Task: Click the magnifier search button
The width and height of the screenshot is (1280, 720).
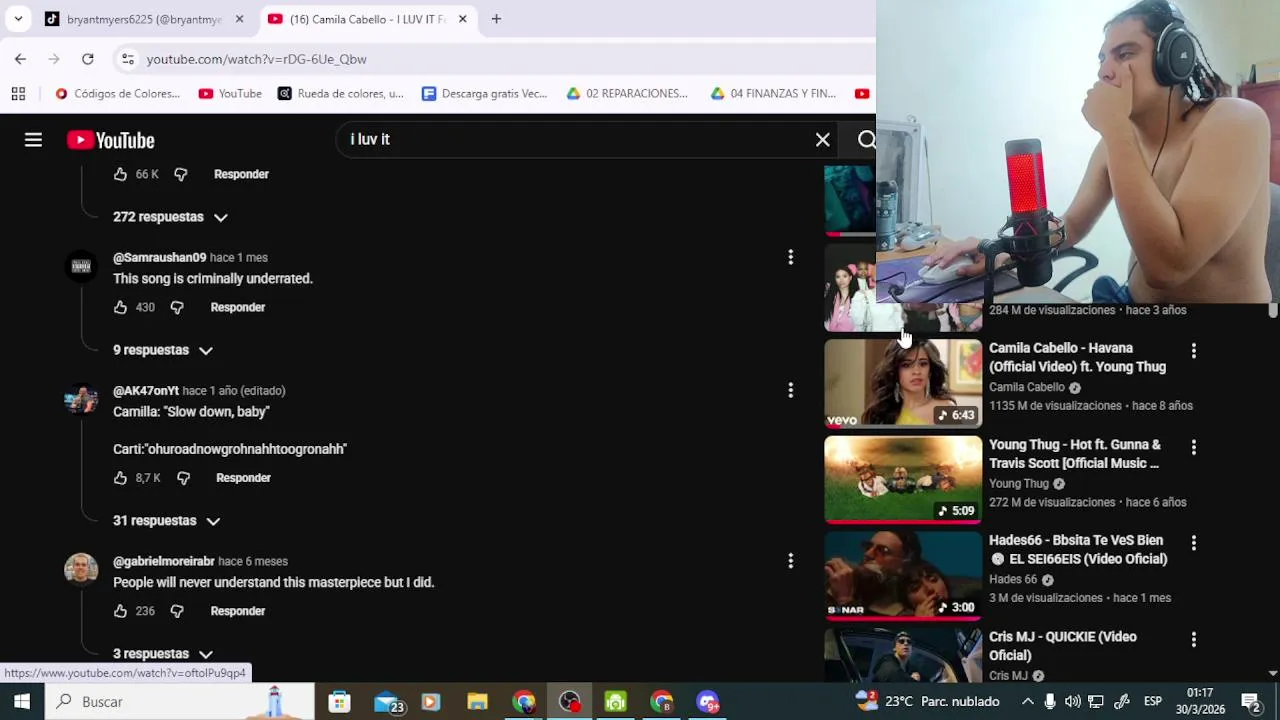Action: (866, 140)
